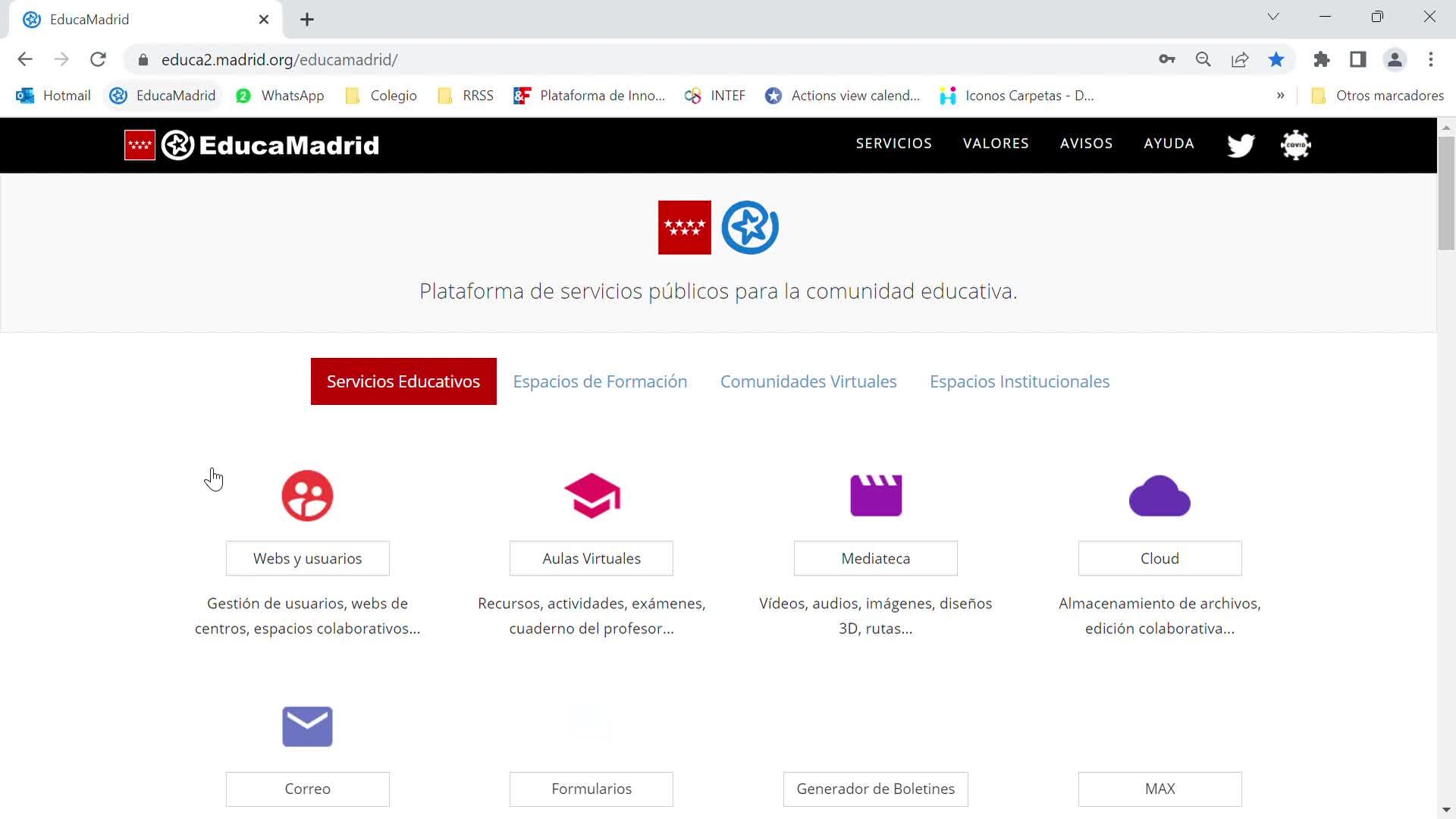
Task: Switch to Espacios de Formación tab
Action: tap(600, 381)
